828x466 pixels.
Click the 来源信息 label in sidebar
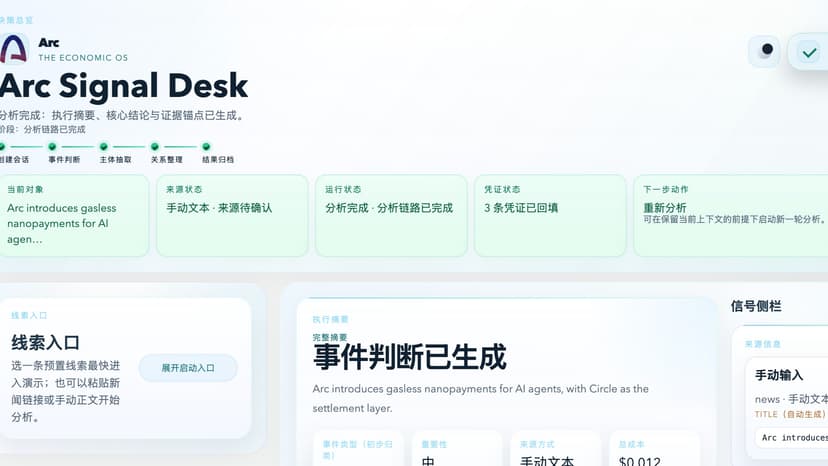[763, 344]
